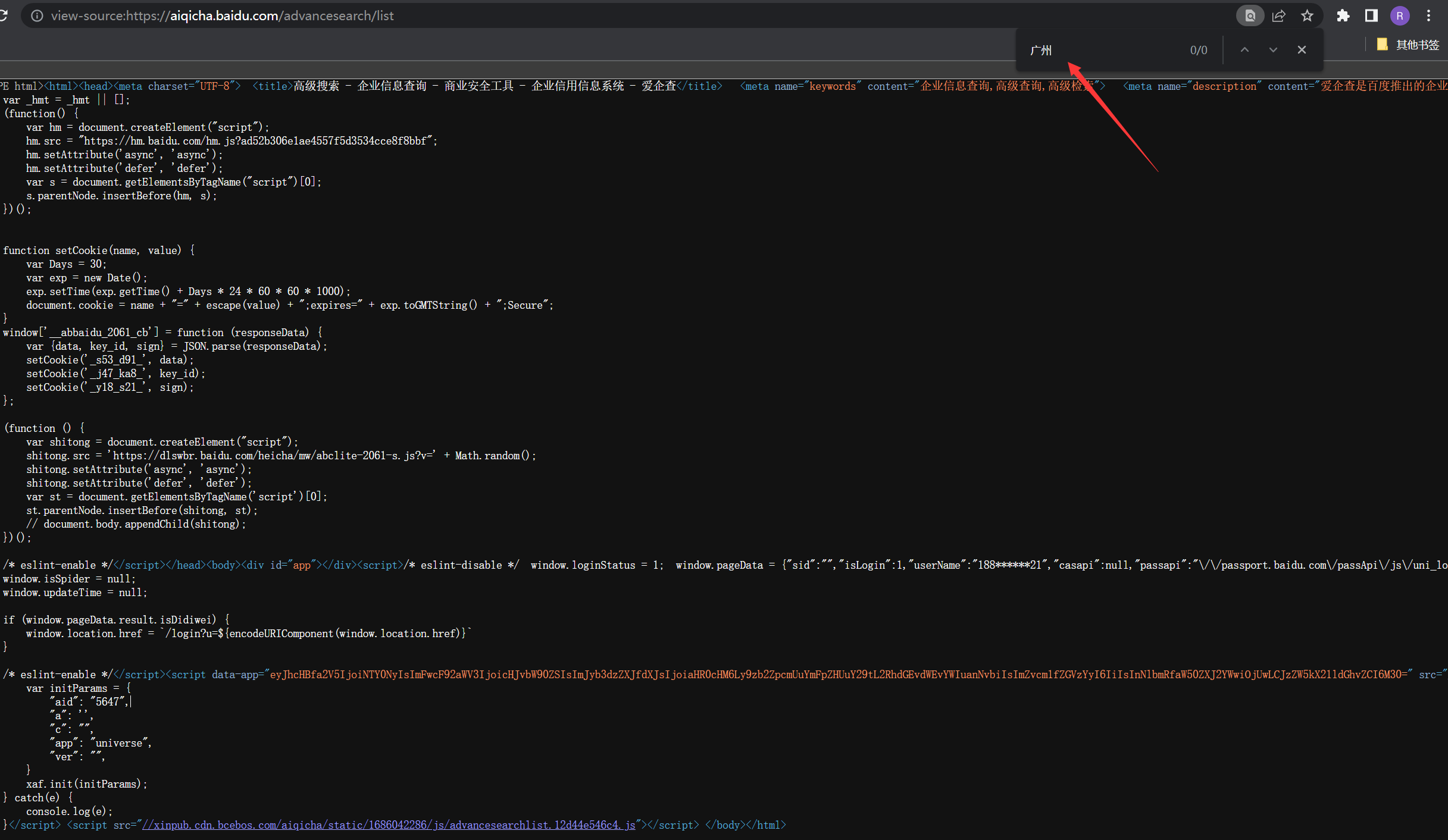Screen dimensions: 1448x840
Task: Open the Chrome three-dot menu
Action: [x=1428, y=15]
